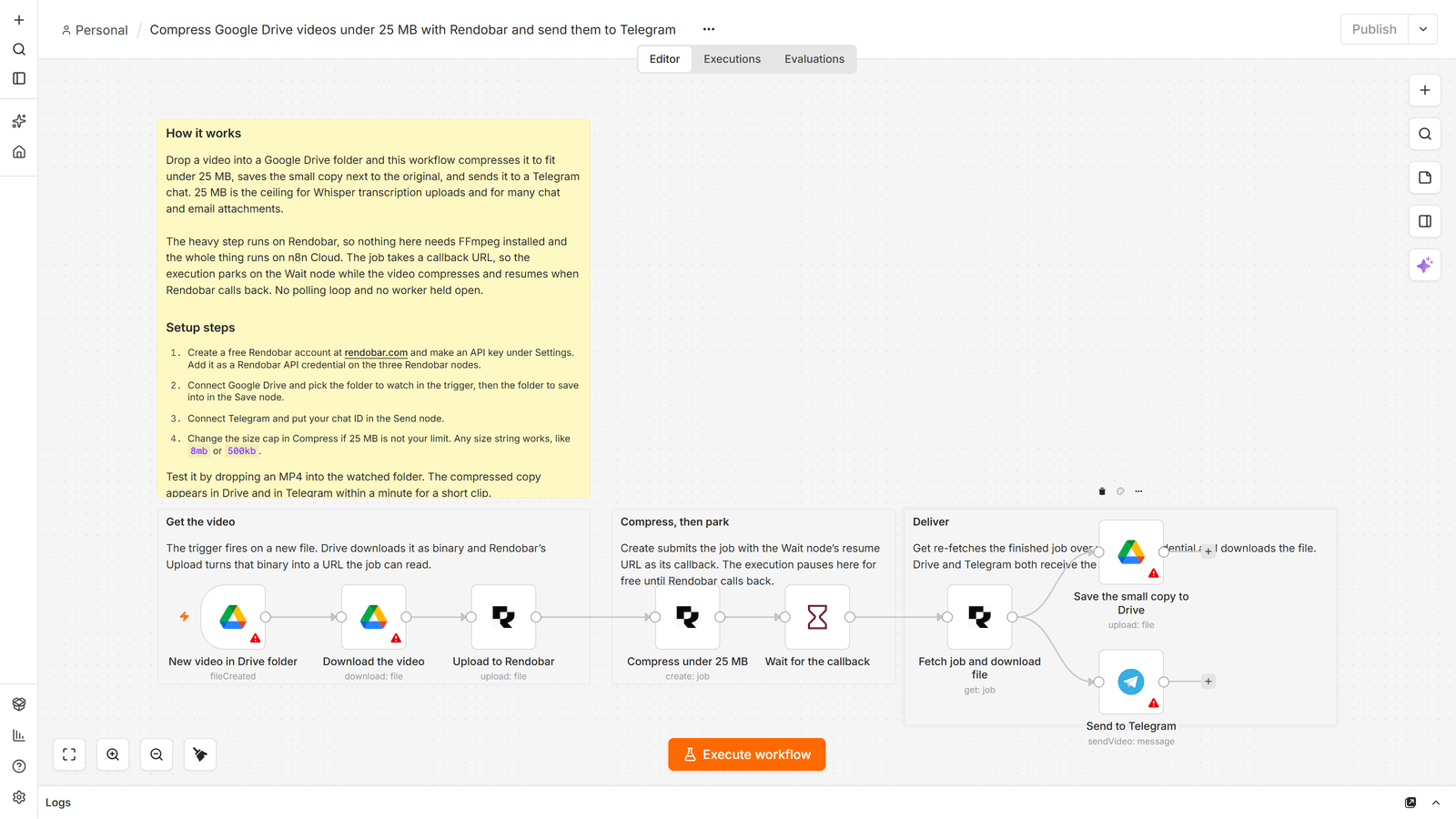Switch to the Executions tab
1456x819 pixels.
[x=732, y=59]
